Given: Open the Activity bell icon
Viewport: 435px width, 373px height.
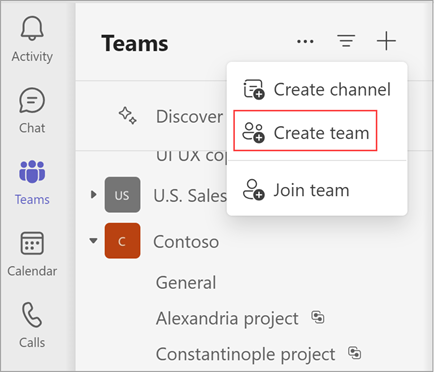Looking at the screenshot, I should tap(32, 28).
